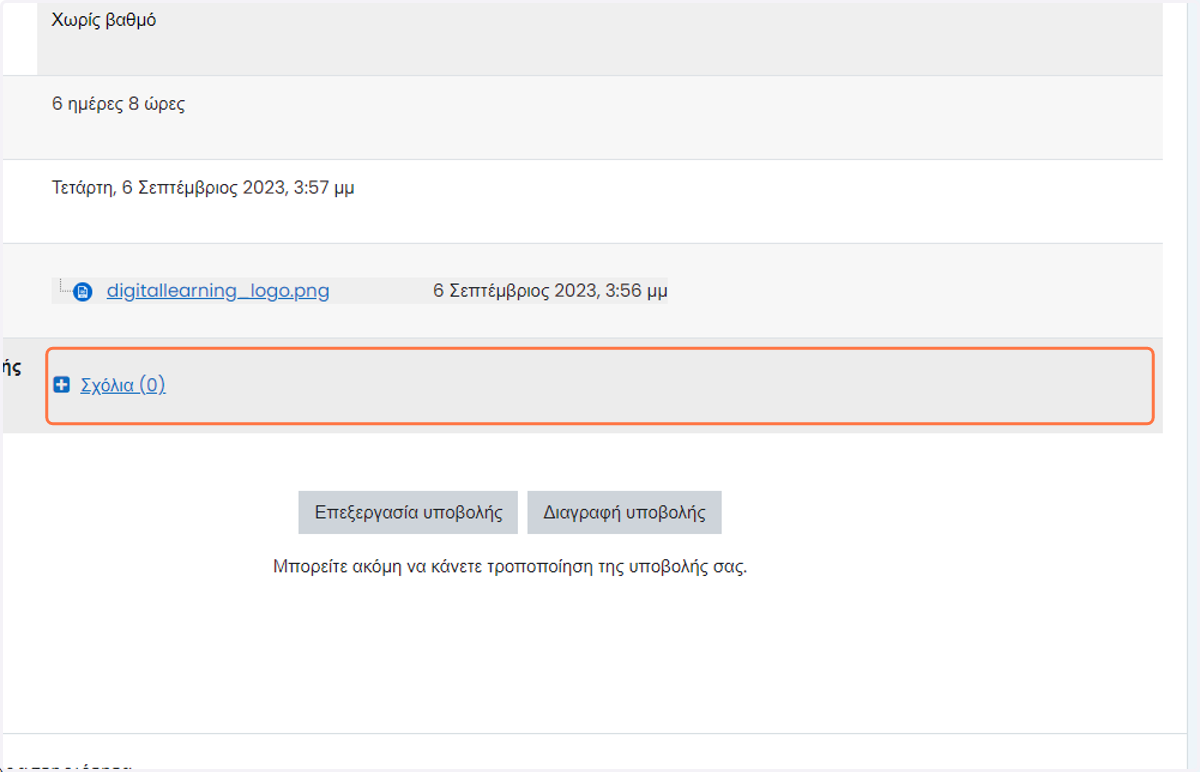Click the Επεξεργασία υποβολής button
Screen dimensions: 1200x772
tap(408, 512)
